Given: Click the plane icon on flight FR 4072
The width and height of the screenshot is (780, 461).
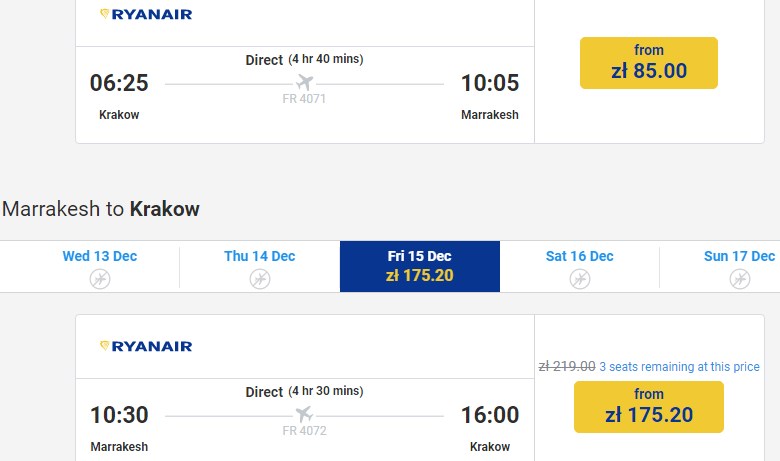Looking at the screenshot, I should (304, 414).
